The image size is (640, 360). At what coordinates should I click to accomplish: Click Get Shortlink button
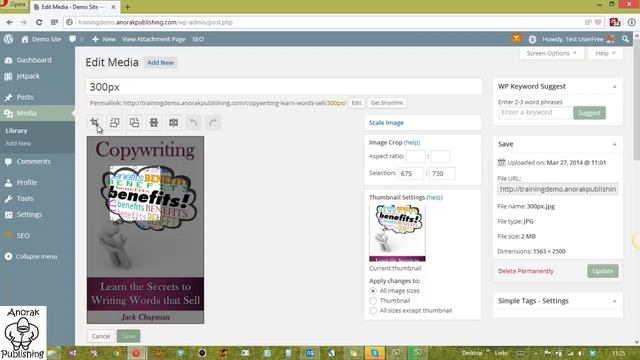387,103
